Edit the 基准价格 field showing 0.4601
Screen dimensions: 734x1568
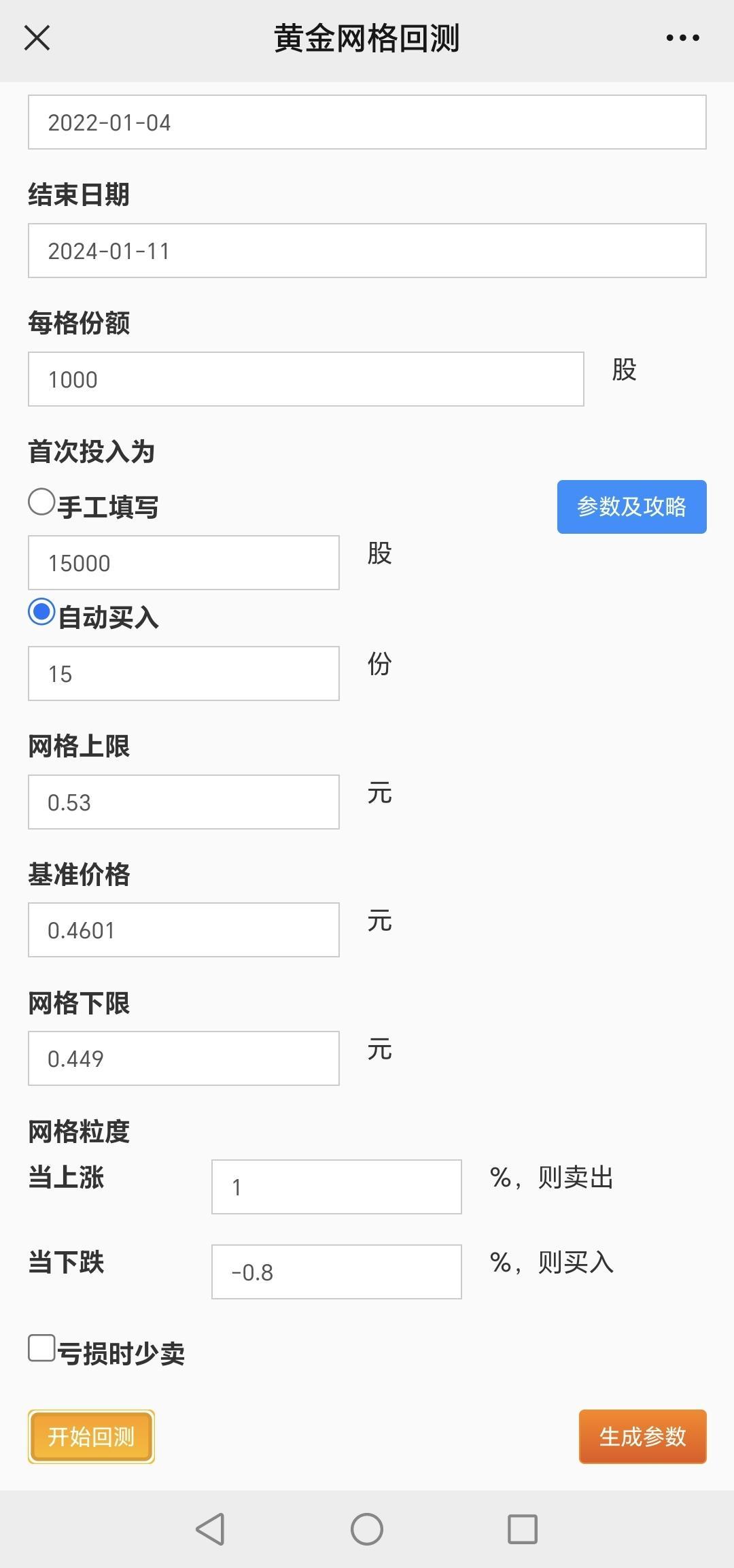click(183, 930)
